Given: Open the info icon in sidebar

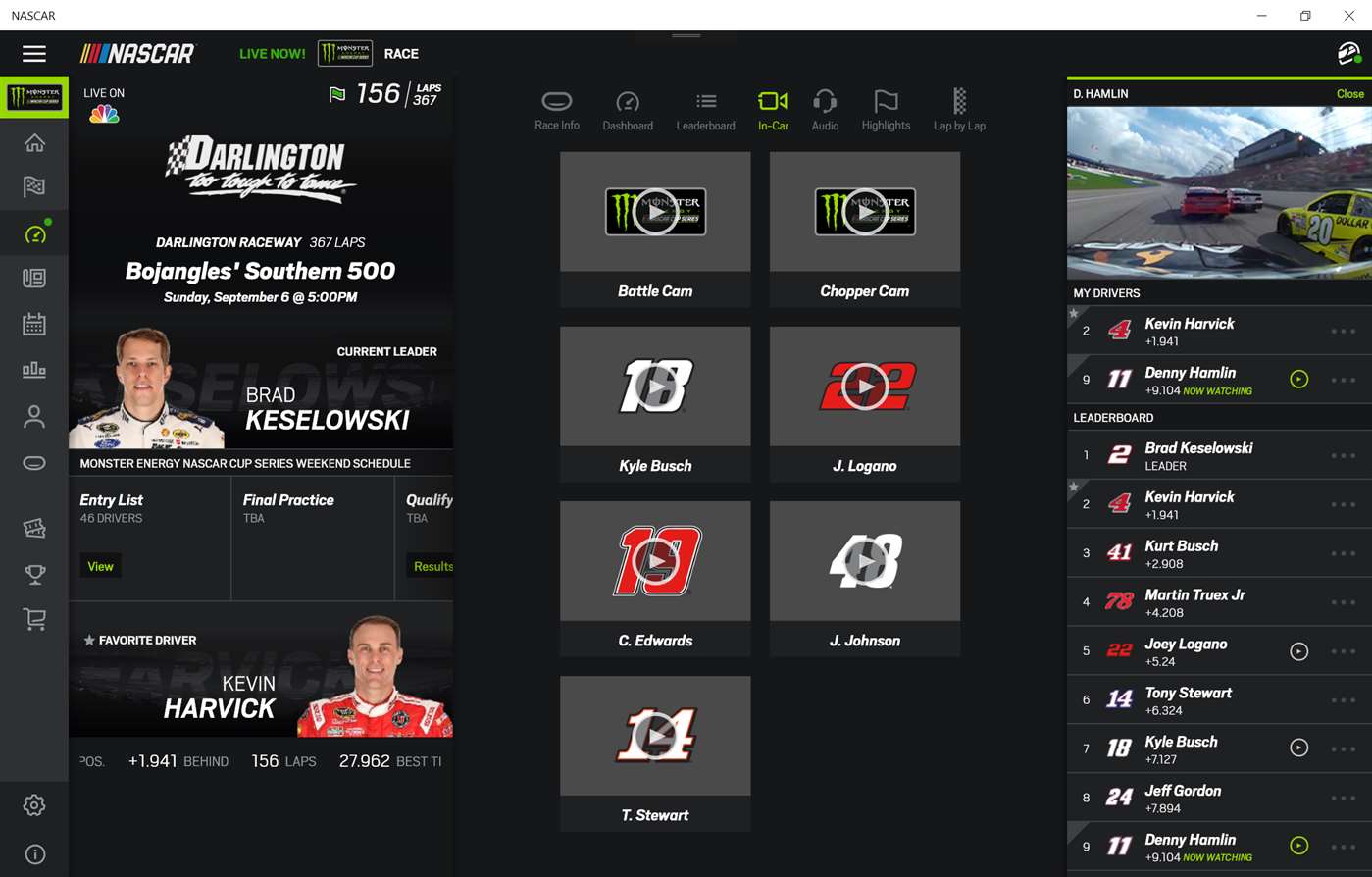Looking at the screenshot, I should 34,854.
